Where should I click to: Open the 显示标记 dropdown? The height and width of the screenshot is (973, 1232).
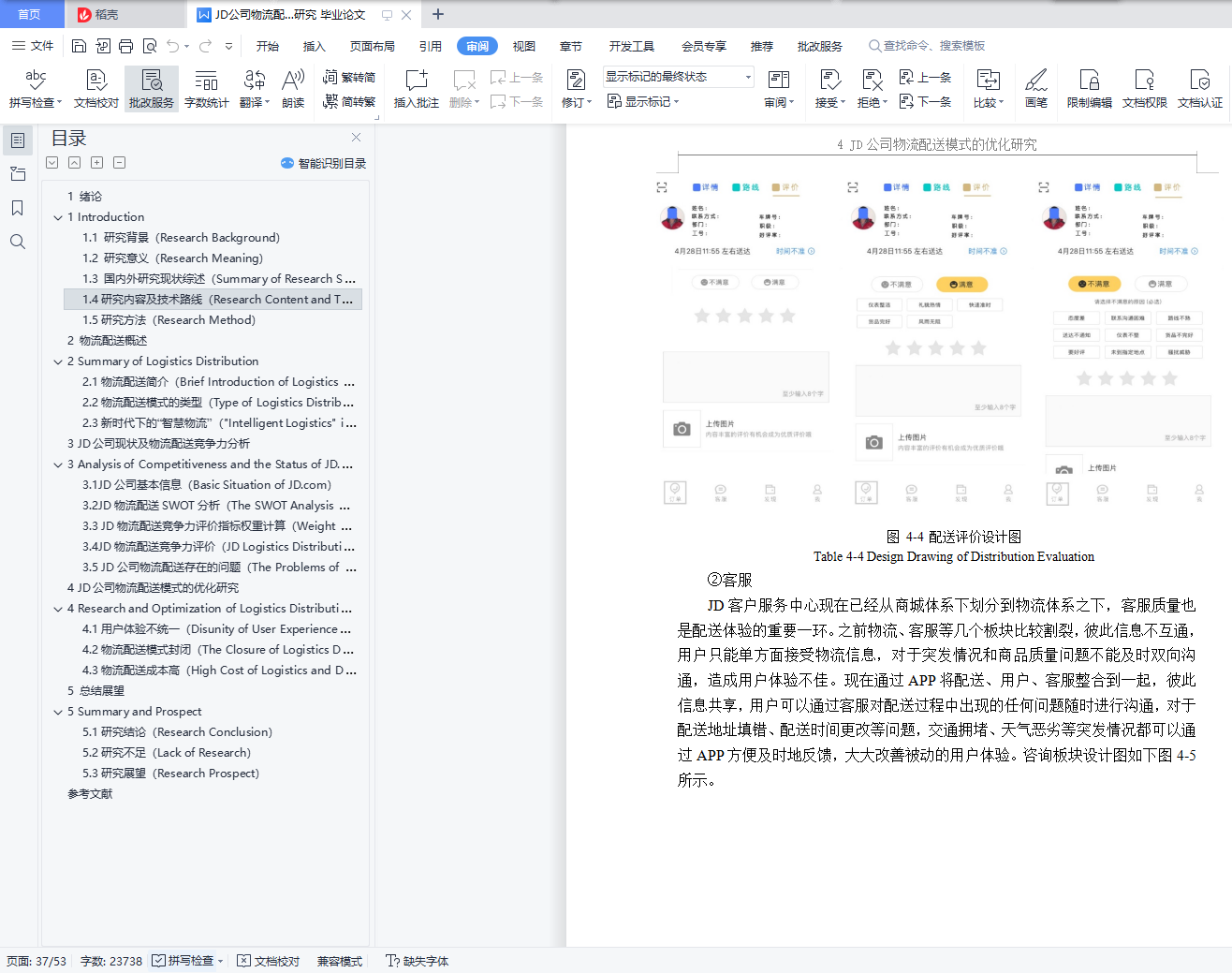643,101
